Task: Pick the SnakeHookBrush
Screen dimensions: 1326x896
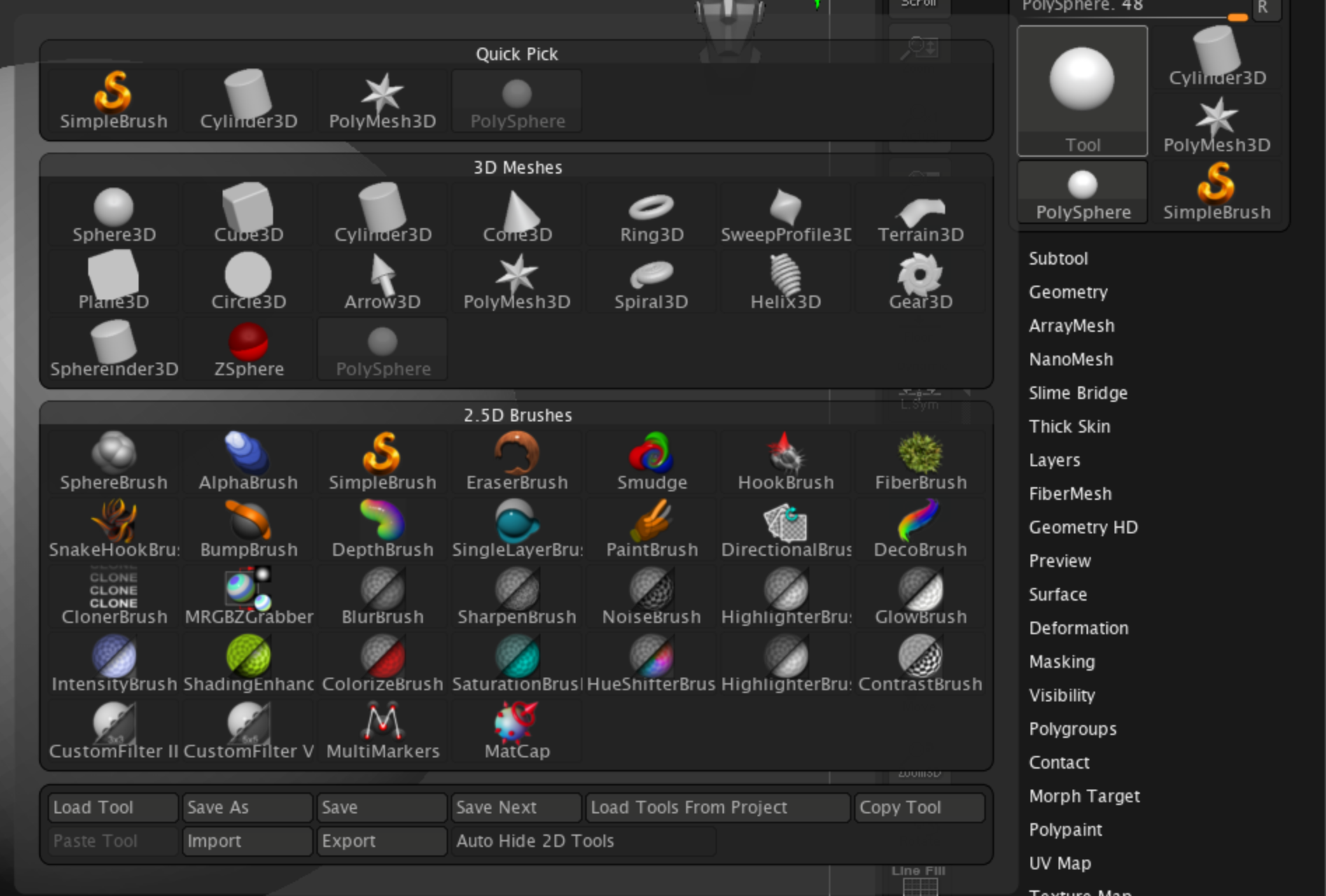Action: point(114,529)
